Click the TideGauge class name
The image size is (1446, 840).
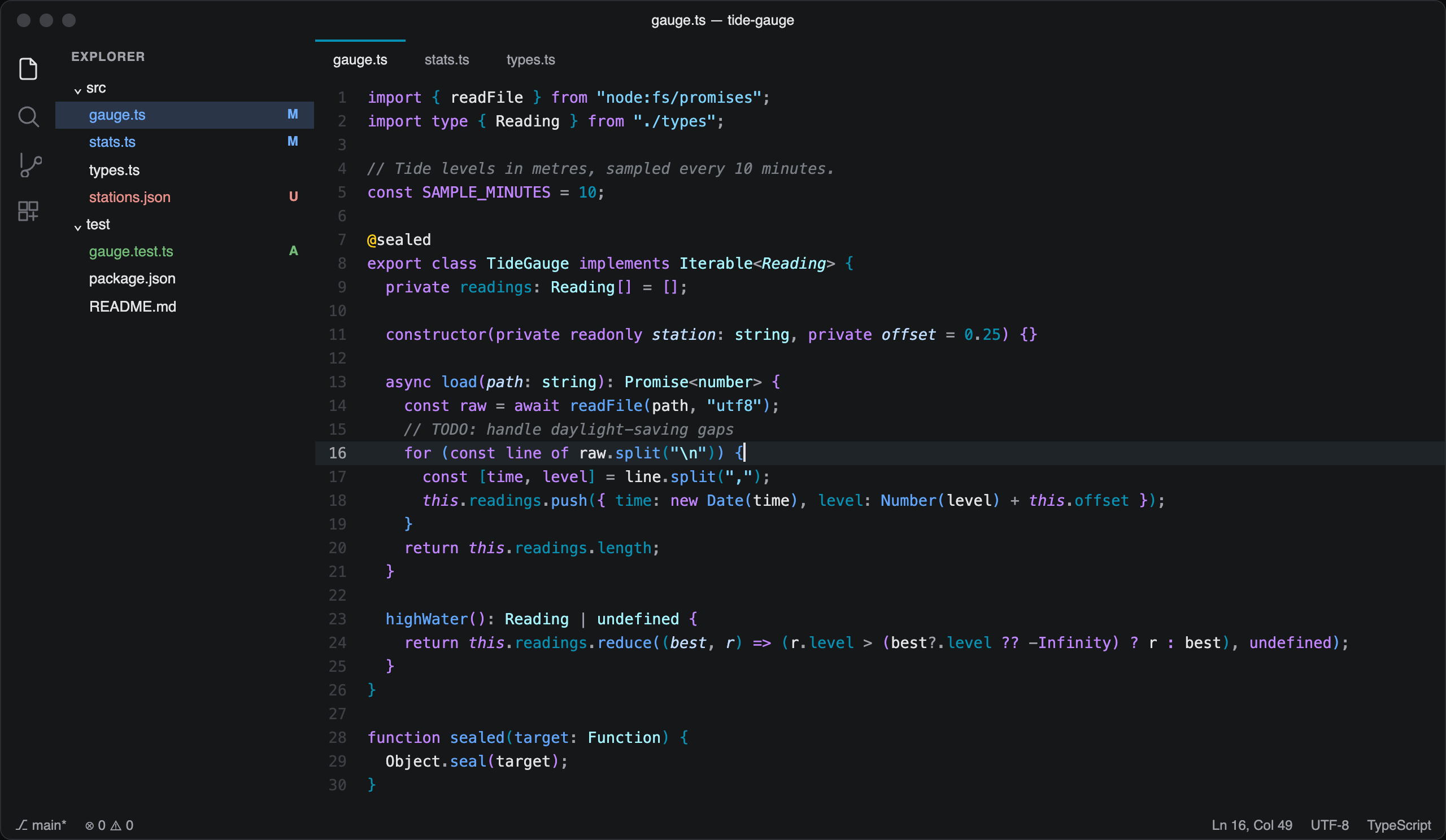[528, 263]
